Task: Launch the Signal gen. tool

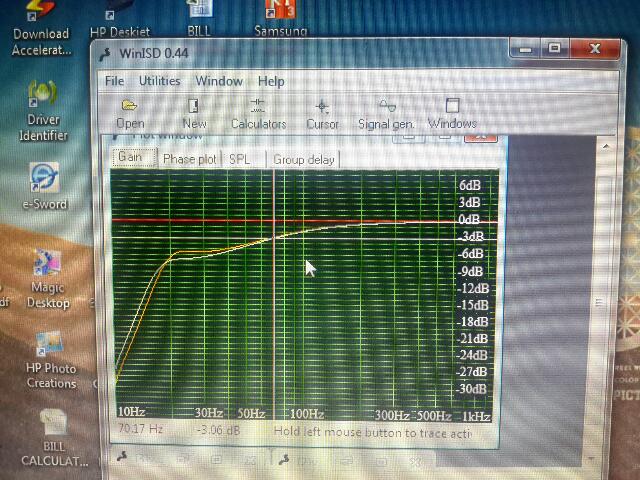Action: pos(387,107)
